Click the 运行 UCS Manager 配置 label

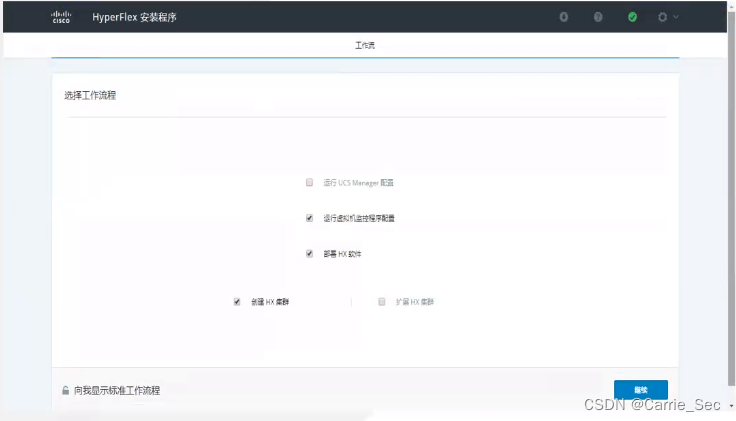pos(359,183)
